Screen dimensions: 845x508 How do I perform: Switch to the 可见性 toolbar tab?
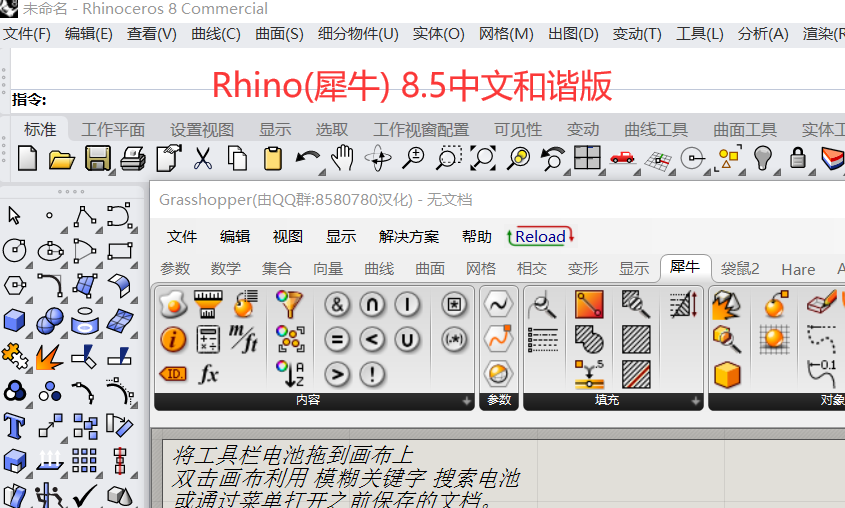pyautogui.click(x=518, y=130)
